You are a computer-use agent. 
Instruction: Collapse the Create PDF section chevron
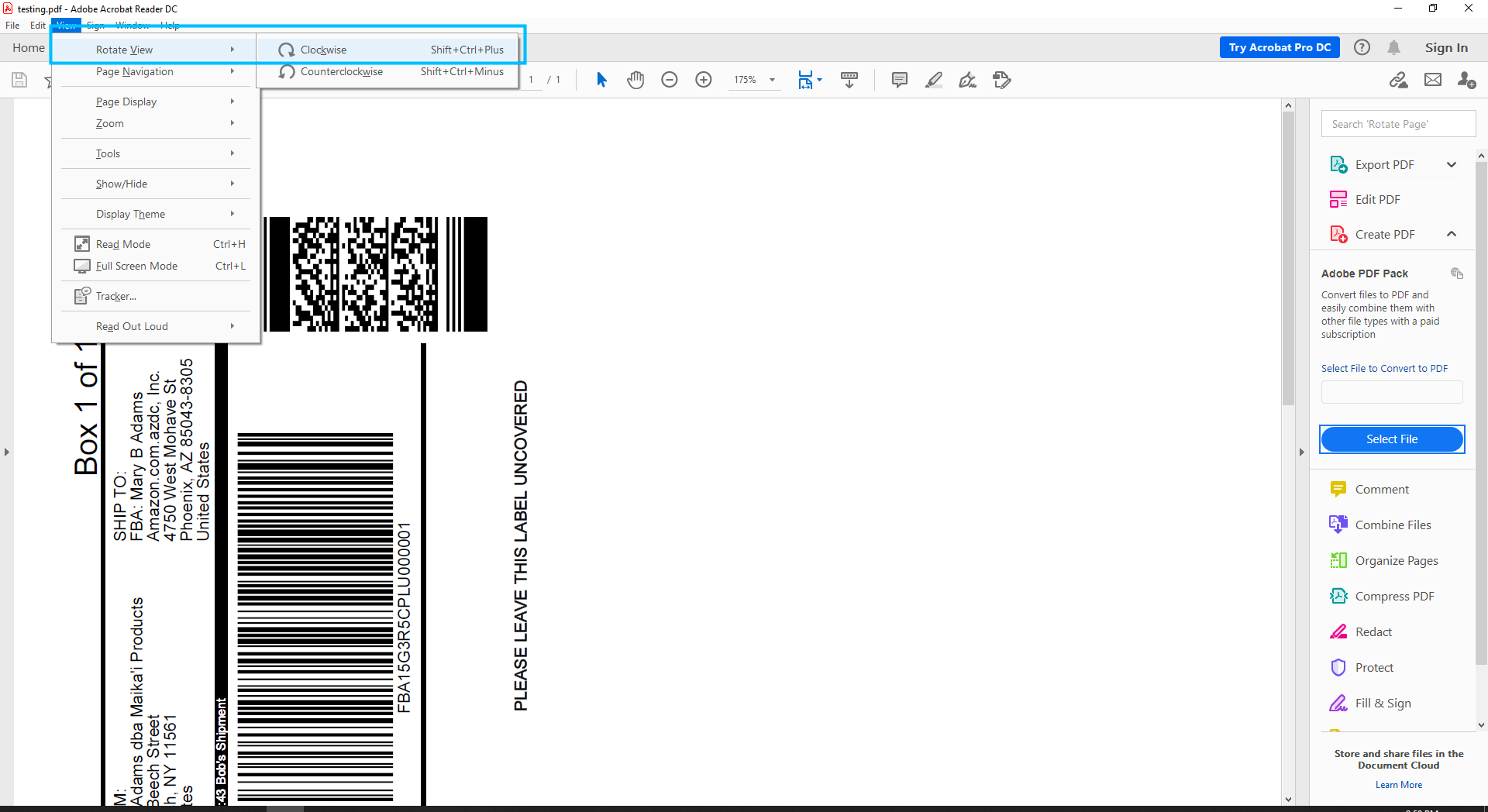pos(1452,234)
